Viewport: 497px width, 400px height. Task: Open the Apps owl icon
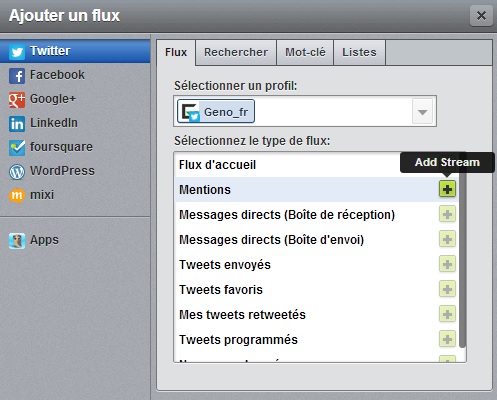pos(17,241)
